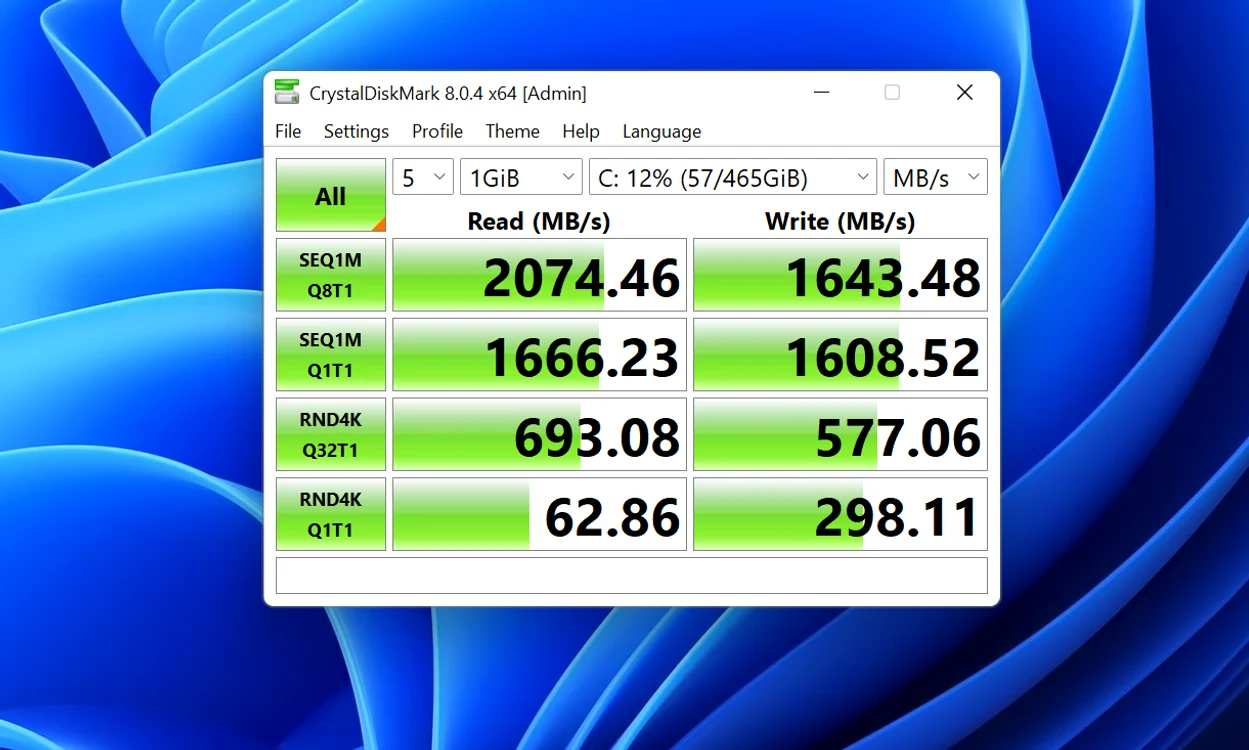Click the SEQ1M Q1T1 read result 1666.23
Viewport: 1249px width, 750px height.
(540, 355)
